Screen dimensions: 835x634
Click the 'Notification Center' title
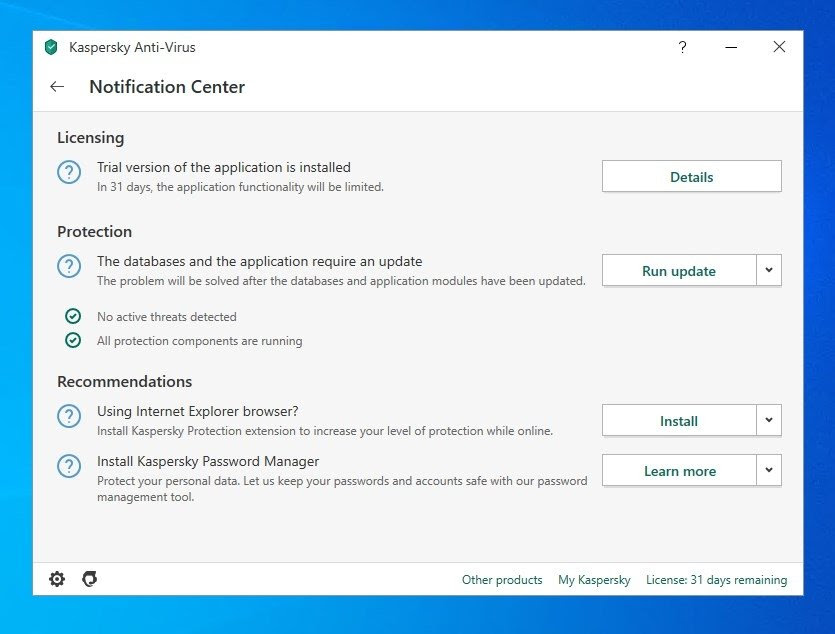[167, 87]
